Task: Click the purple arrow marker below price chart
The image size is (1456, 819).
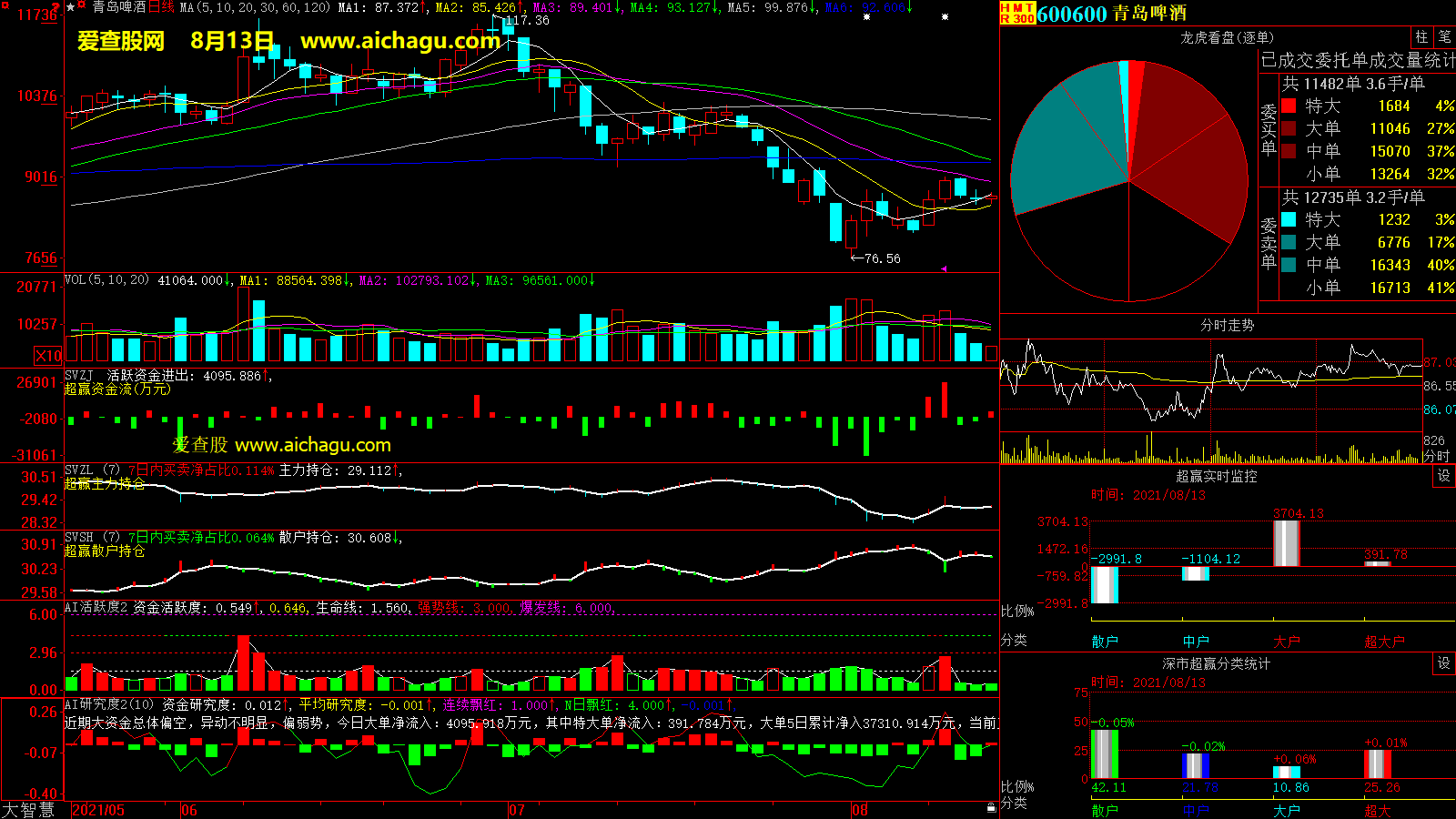Action: pyautogui.click(x=943, y=268)
